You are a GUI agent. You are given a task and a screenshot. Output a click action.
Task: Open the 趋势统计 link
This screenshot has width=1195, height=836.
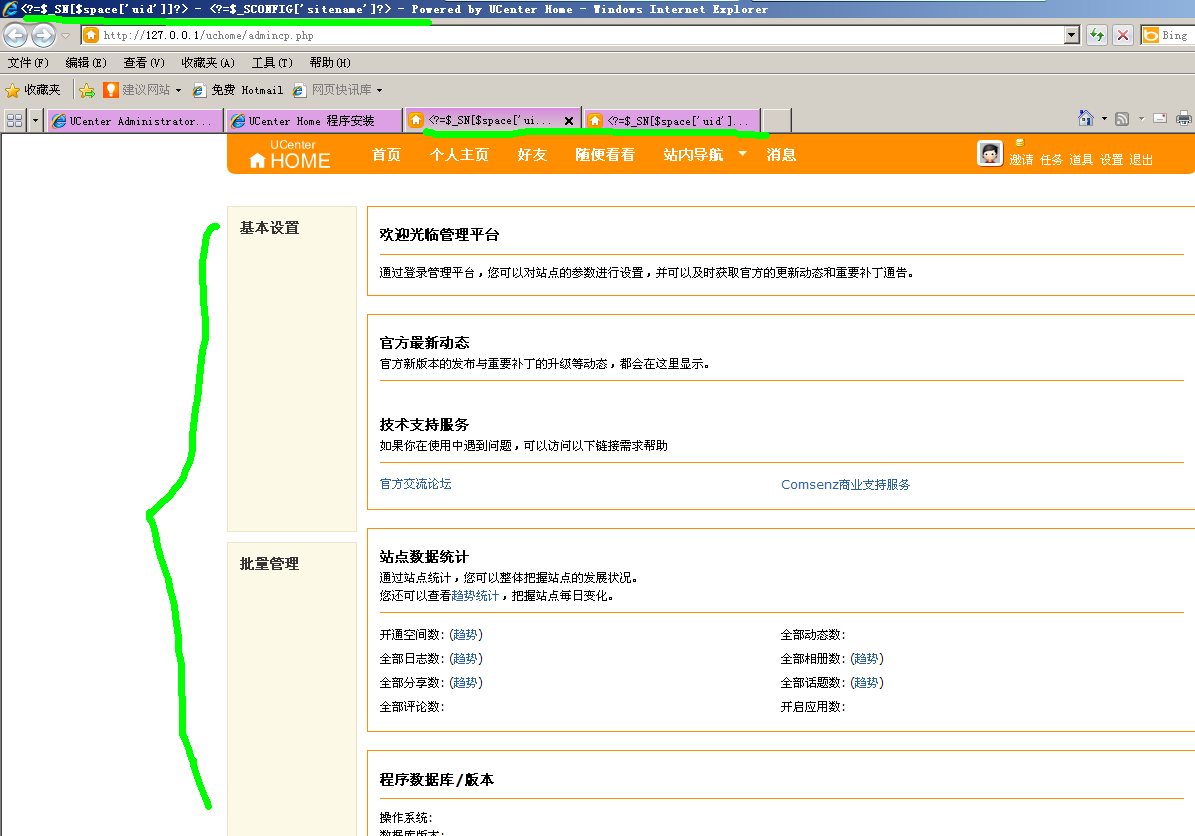(x=475, y=596)
